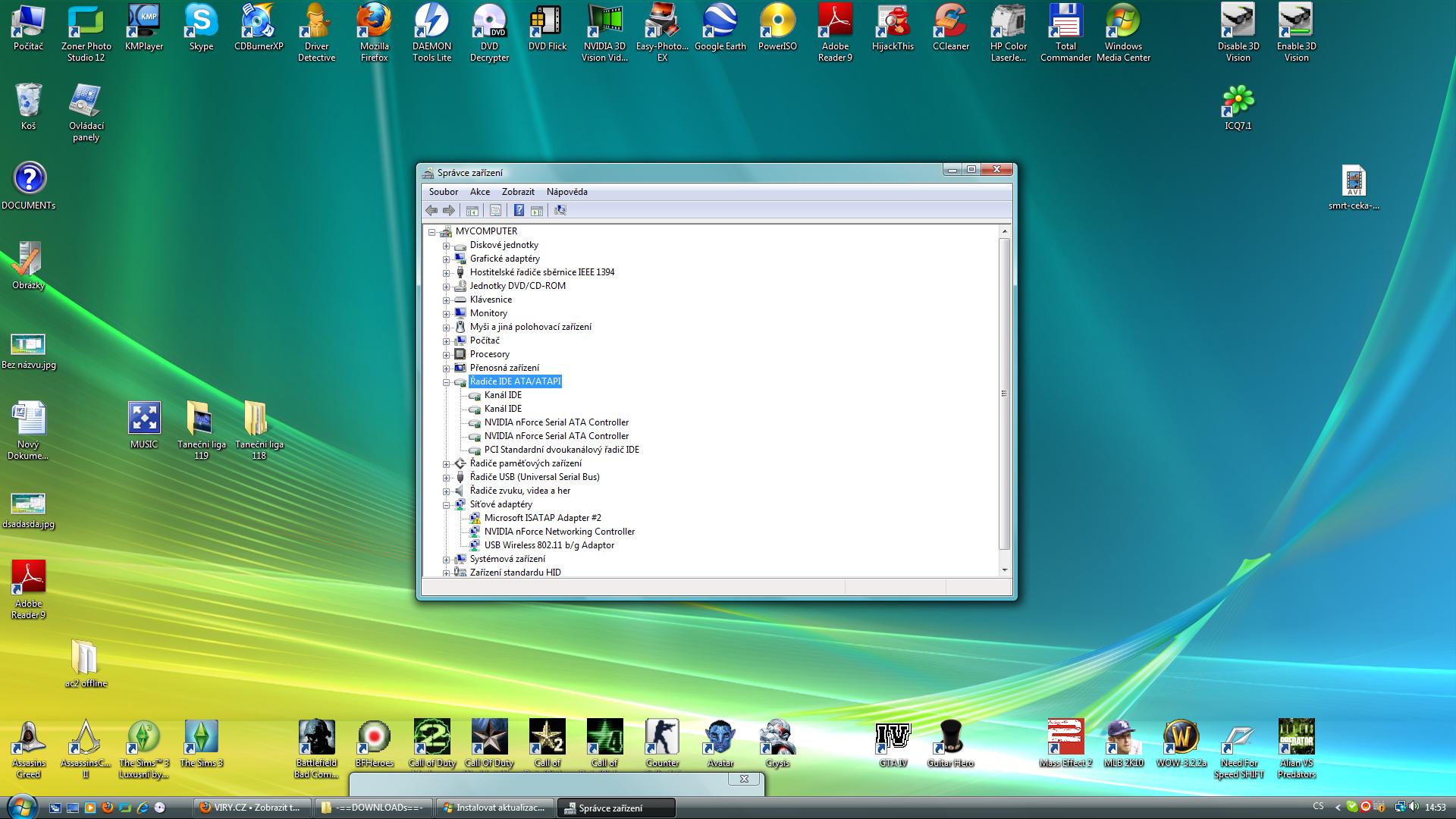Click the blue Help toolbar icon

point(519,211)
